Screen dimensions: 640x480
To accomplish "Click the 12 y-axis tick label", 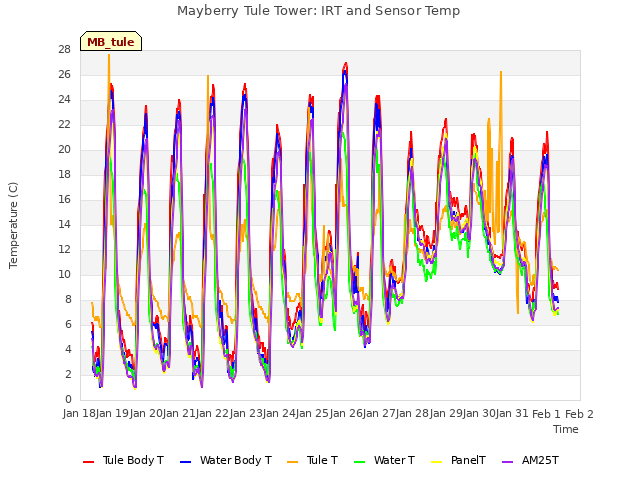I will (x=64, y=249).
